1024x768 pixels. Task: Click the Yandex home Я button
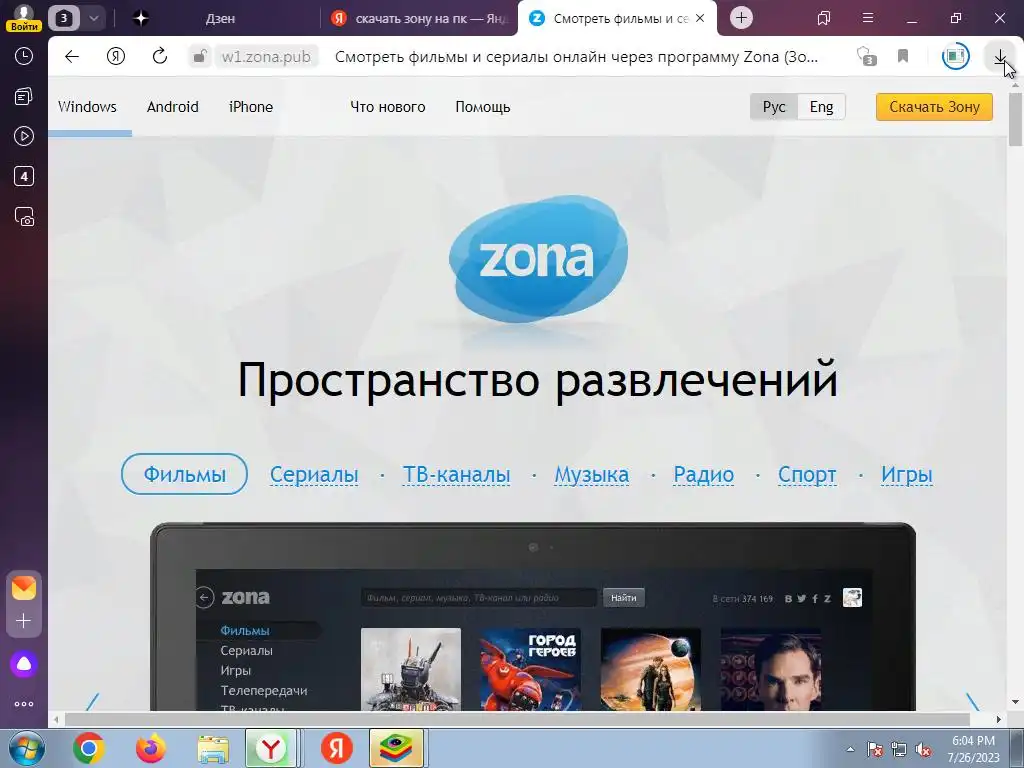[116, 57]
